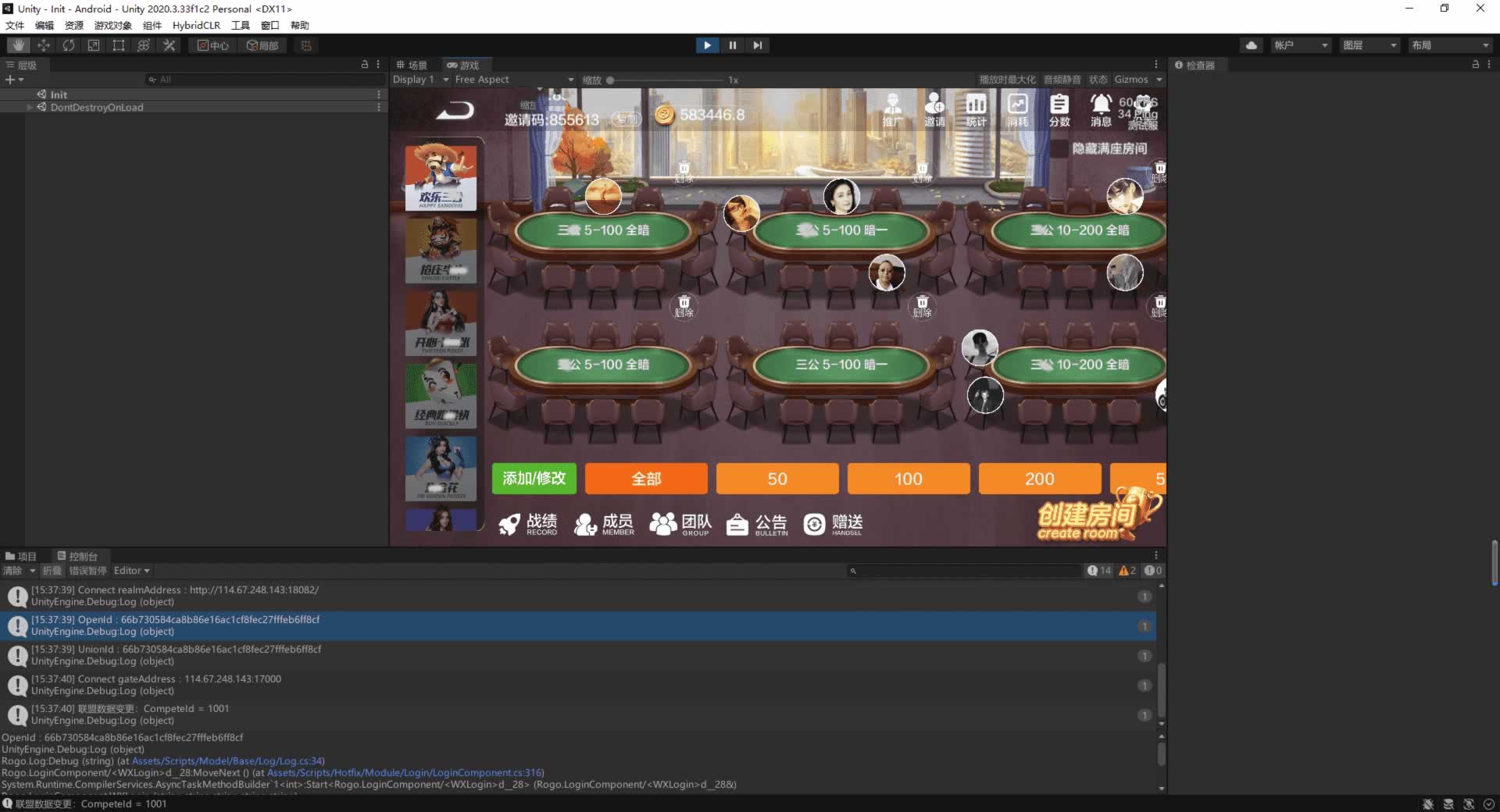Toggle 折叠 collapse in console
The width and height of the screenshot is (1500, 812).
click(52, 571)
